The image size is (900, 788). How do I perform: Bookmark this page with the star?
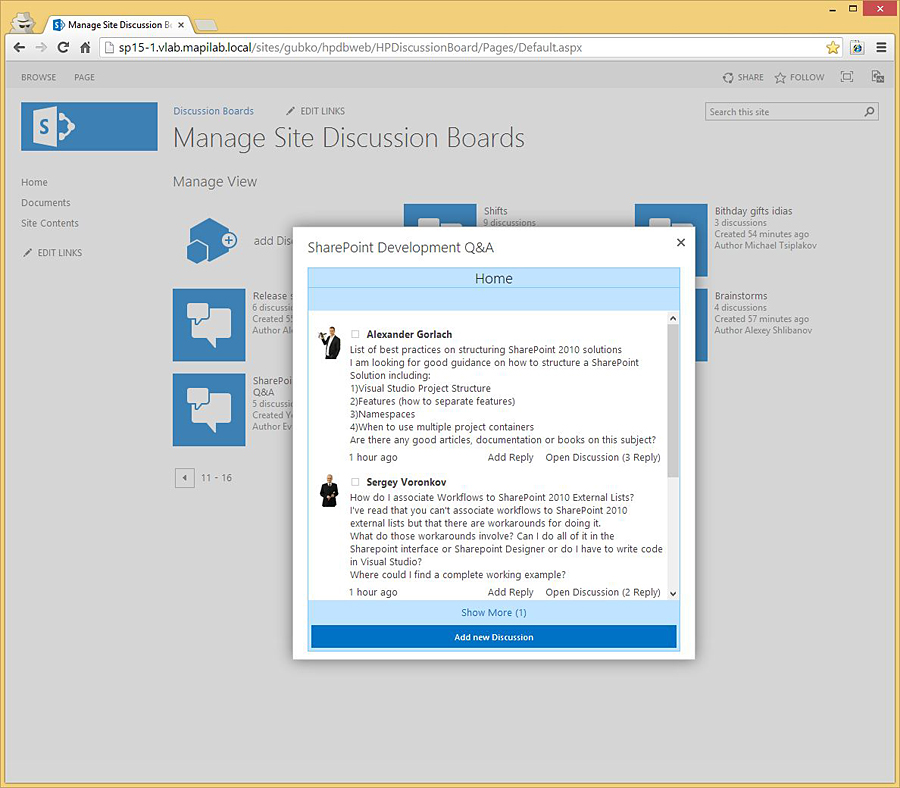tap(833, 48)
